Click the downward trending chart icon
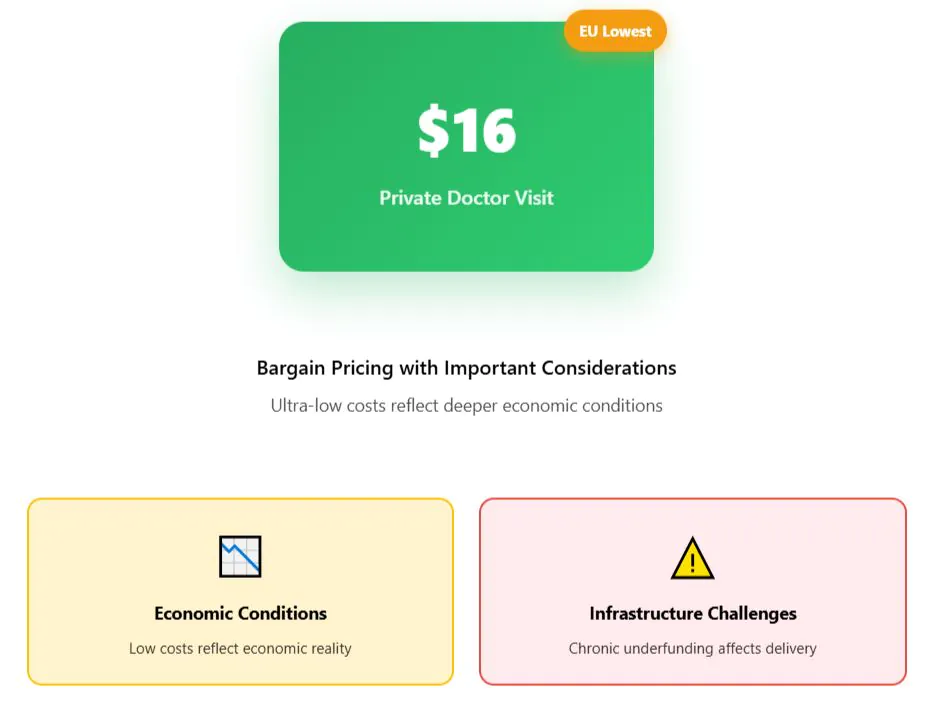The image size is (940, 710). (240, 557)
